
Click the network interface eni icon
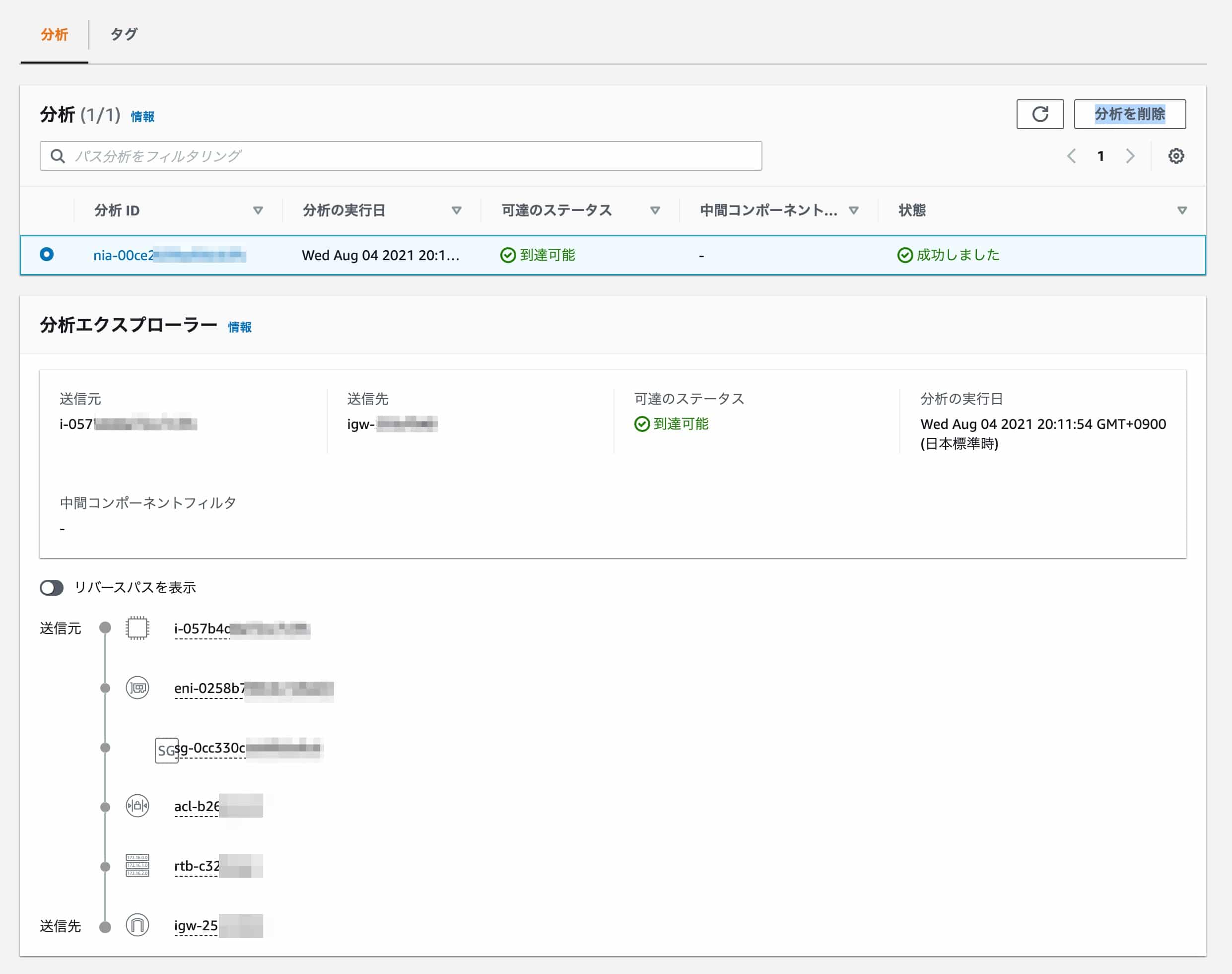[137, 688]
